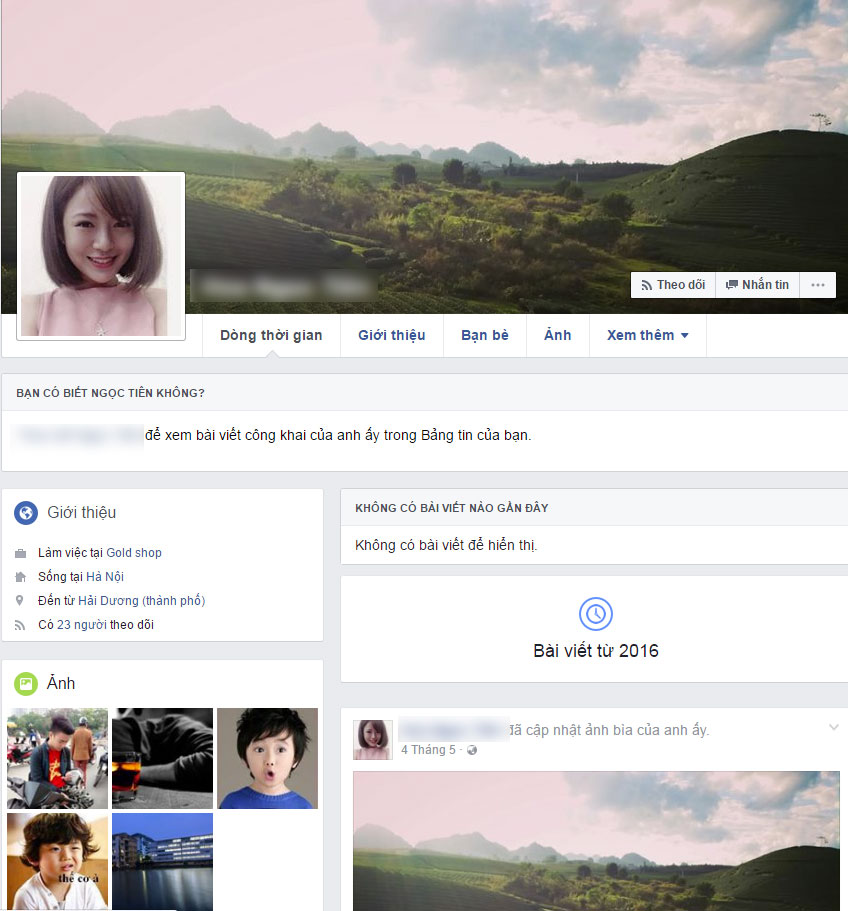Click the green photo icon beside Ảnh
The image size is (848, 911).
[x=26, y=684]
